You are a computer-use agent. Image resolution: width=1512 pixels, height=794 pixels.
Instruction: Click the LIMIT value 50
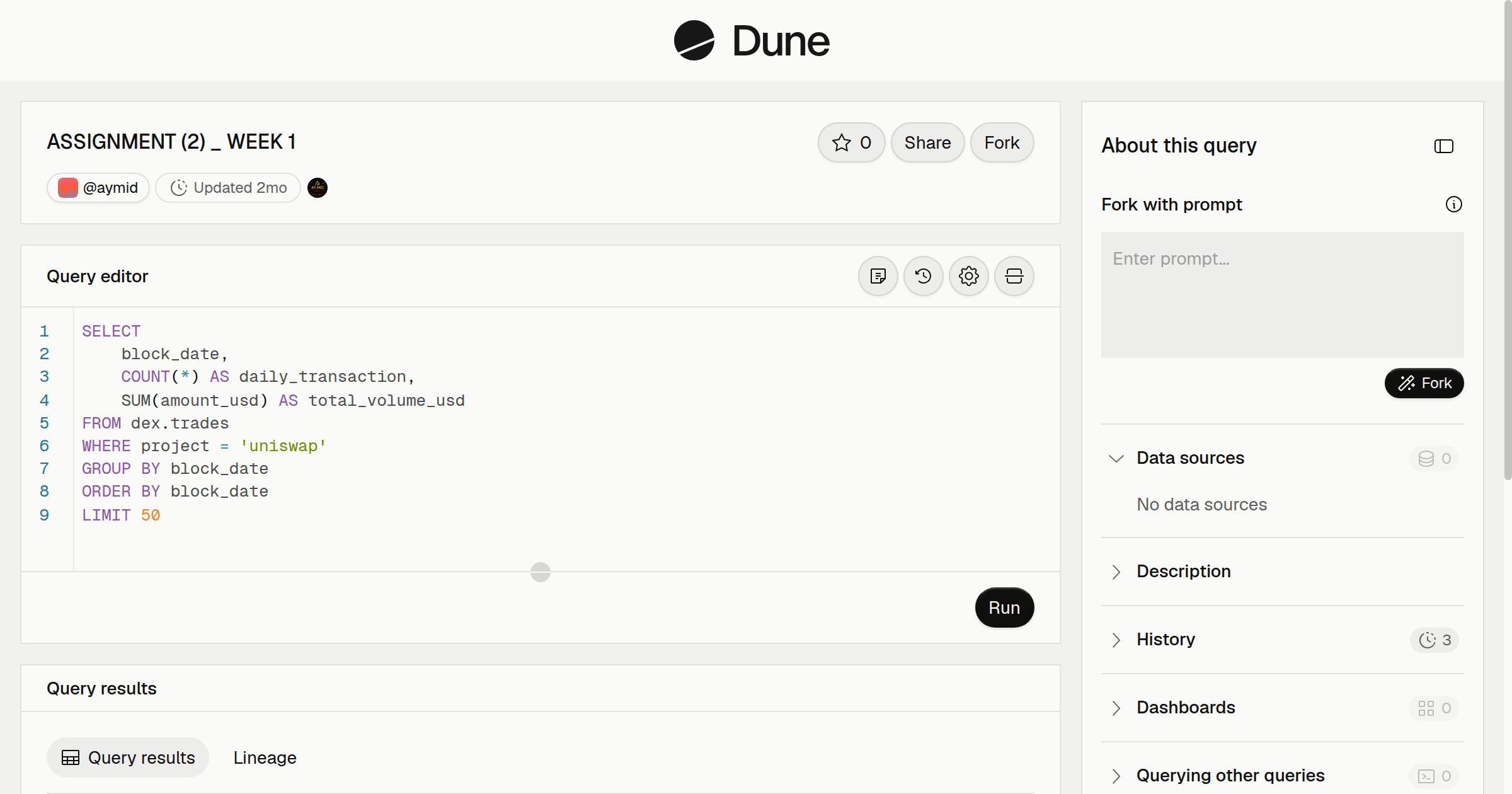(x=151, y=515)
